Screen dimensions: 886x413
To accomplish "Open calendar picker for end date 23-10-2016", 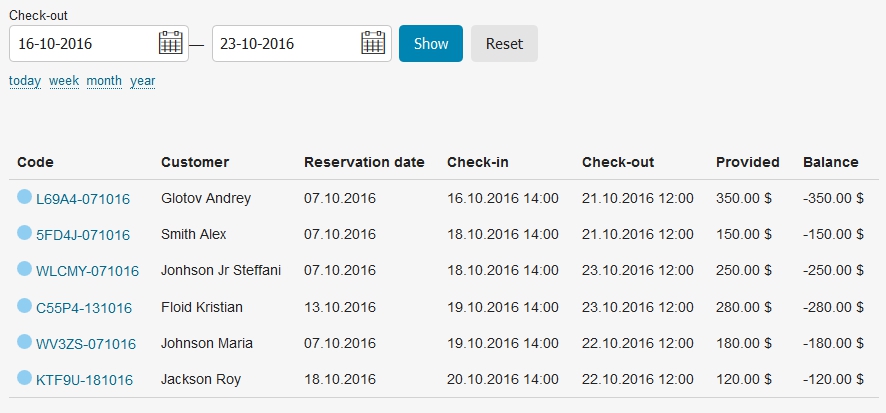I will (373, 43).
